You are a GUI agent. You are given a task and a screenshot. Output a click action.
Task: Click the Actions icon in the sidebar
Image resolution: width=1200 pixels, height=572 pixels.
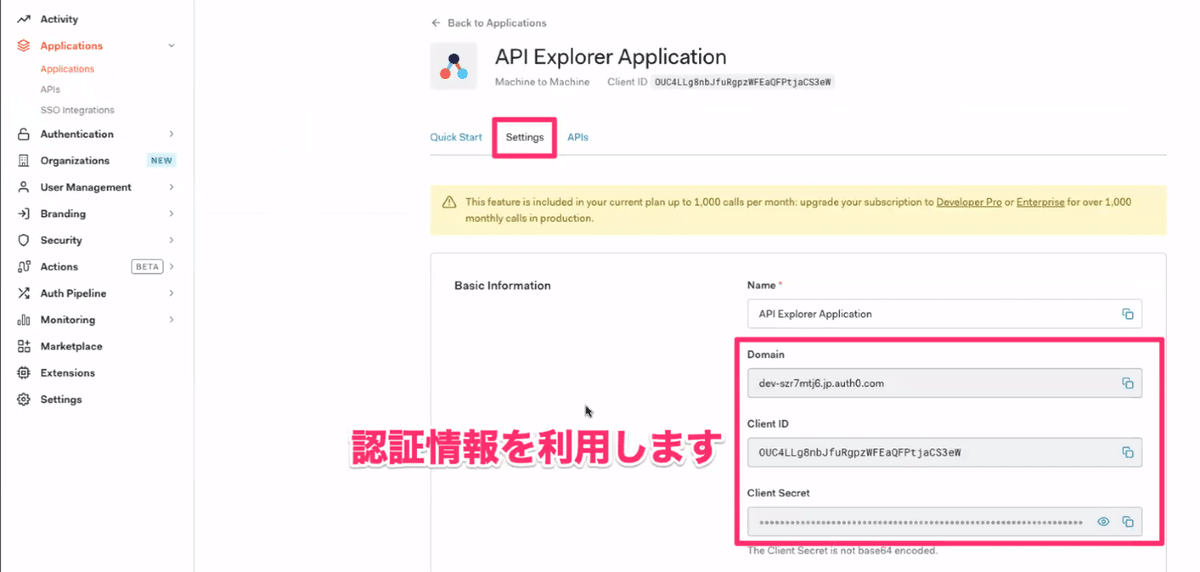click(x=23, y=267)
